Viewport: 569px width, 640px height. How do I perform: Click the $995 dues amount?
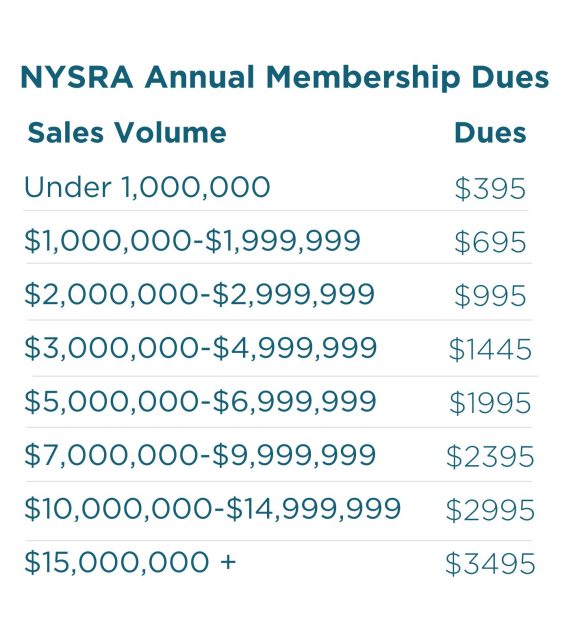pos(490,295)
